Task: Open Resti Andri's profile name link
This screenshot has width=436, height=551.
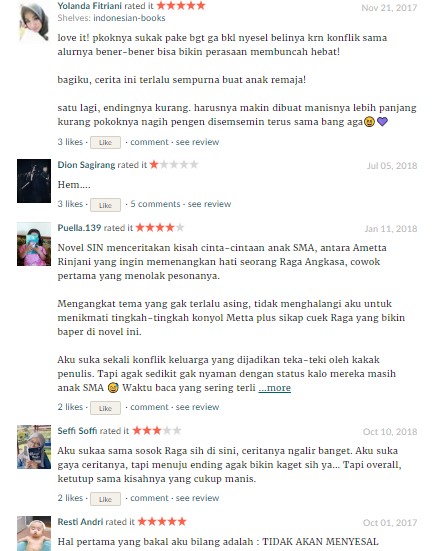Action: (x=80, y=522)
